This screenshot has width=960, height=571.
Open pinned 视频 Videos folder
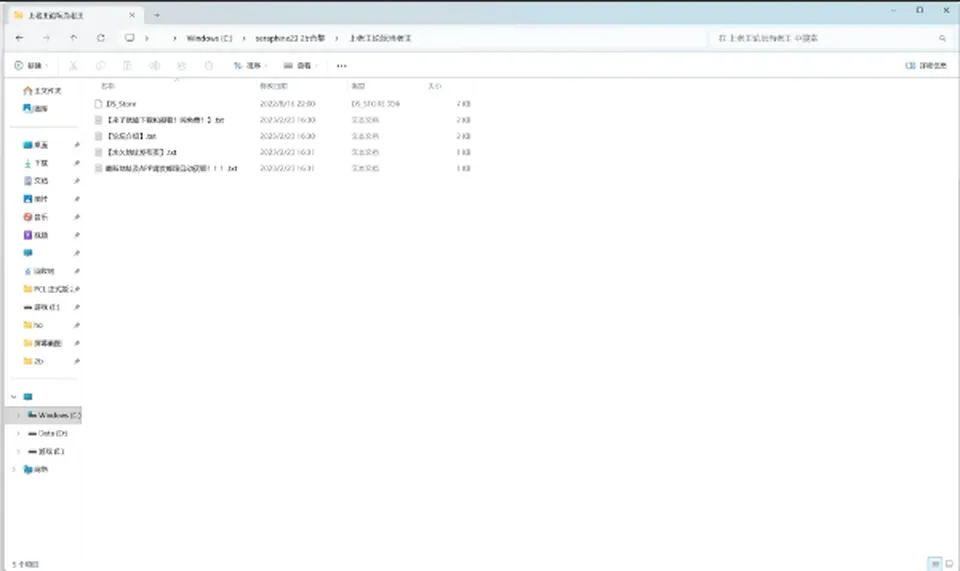click(36, 235)
